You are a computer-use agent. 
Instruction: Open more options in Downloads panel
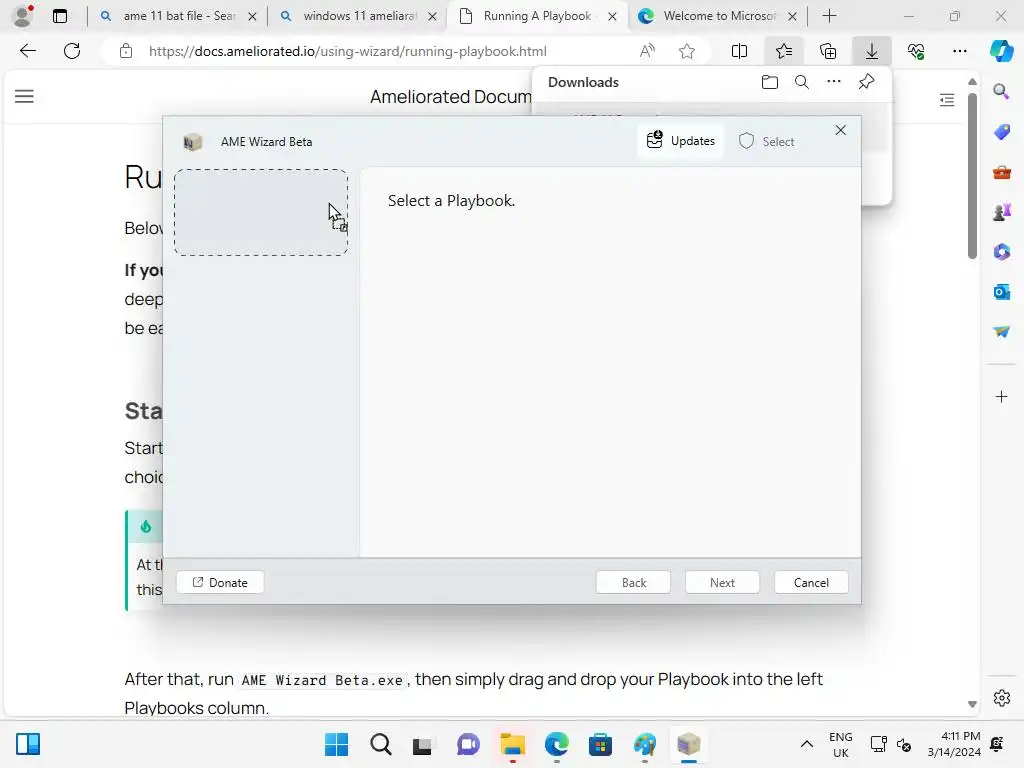click(x=834, y=82)
